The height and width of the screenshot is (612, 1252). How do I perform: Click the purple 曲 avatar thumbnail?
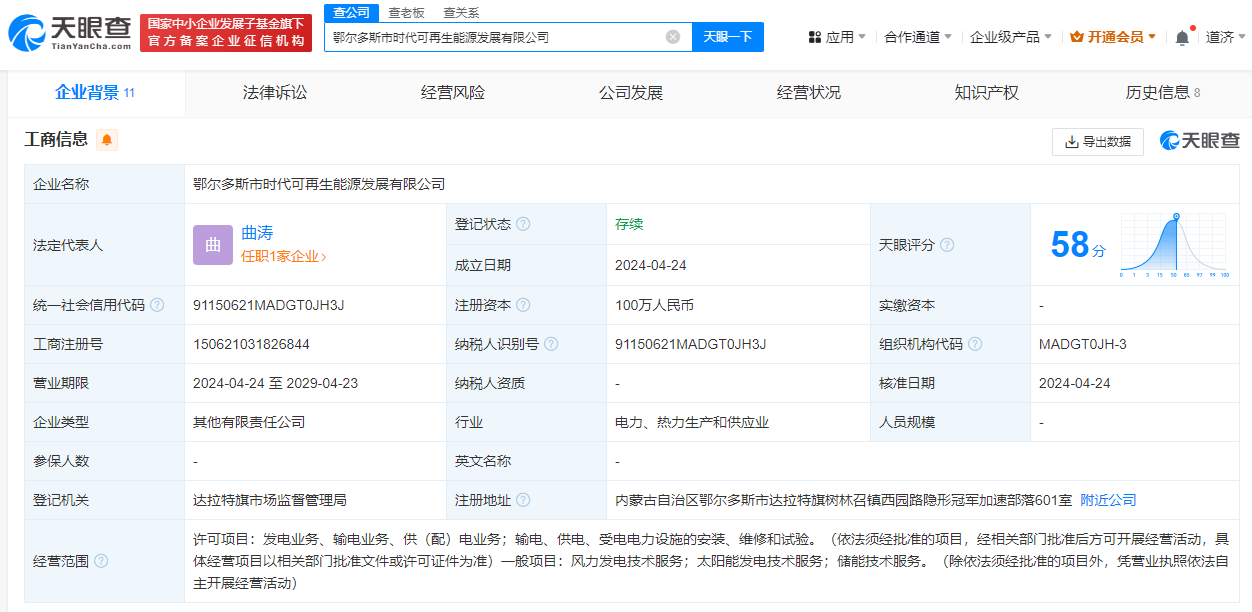click(x=212, y=245)
